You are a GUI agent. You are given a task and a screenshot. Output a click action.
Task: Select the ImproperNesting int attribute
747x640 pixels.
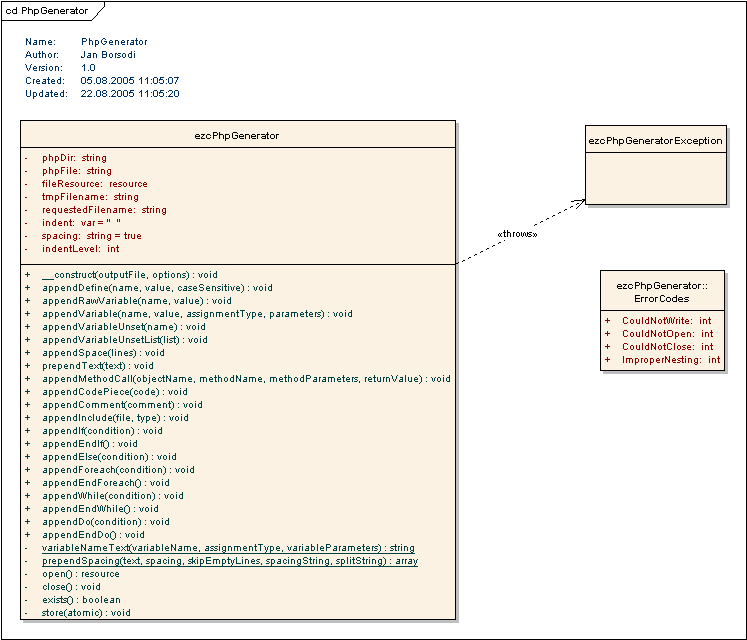pos(670,360)
